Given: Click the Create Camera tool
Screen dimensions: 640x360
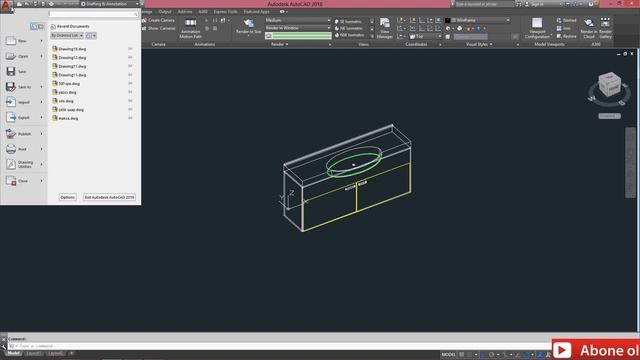Looking at the screenshot, I should (158, 20).
